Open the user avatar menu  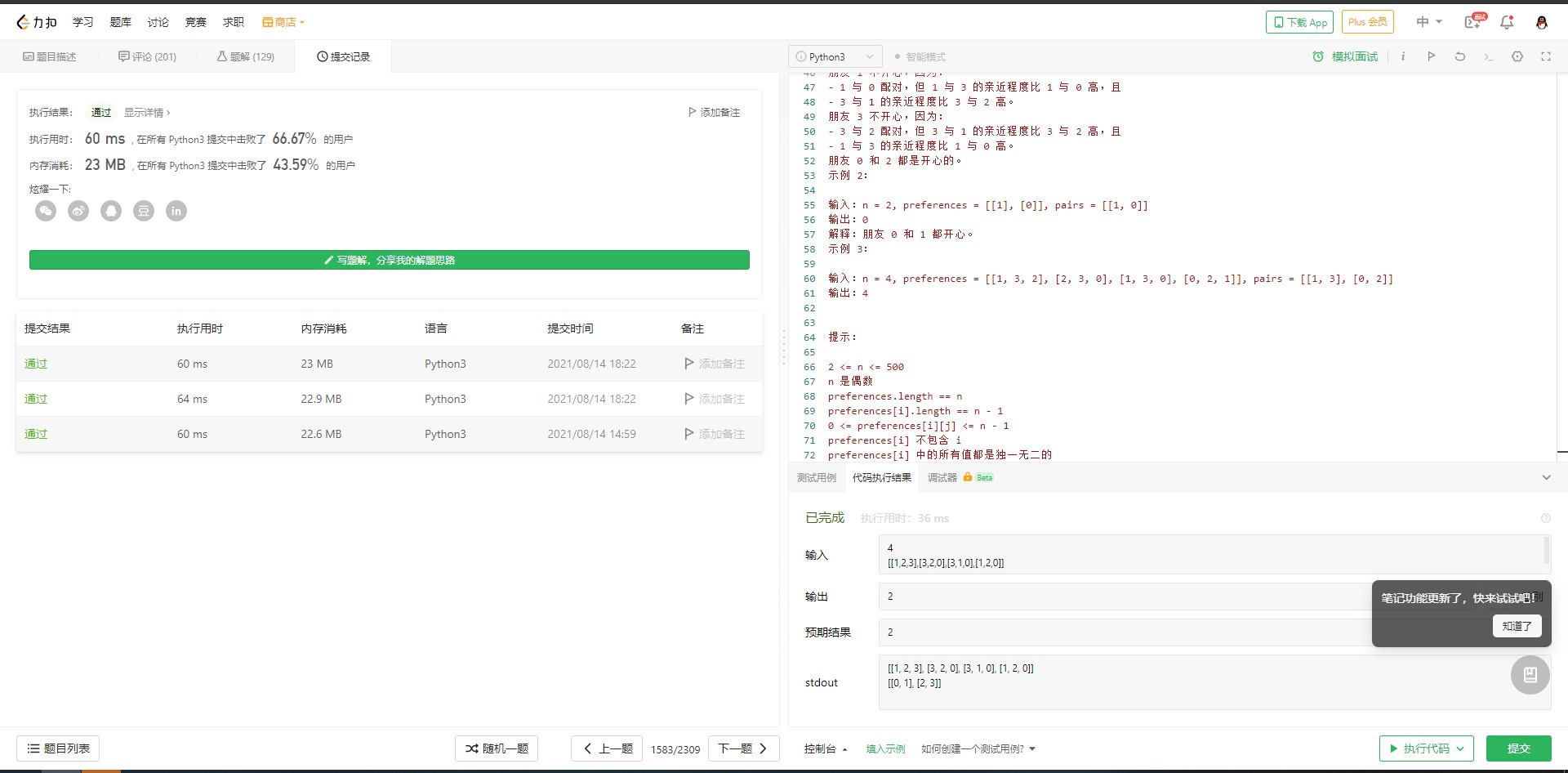point(1542,22)
